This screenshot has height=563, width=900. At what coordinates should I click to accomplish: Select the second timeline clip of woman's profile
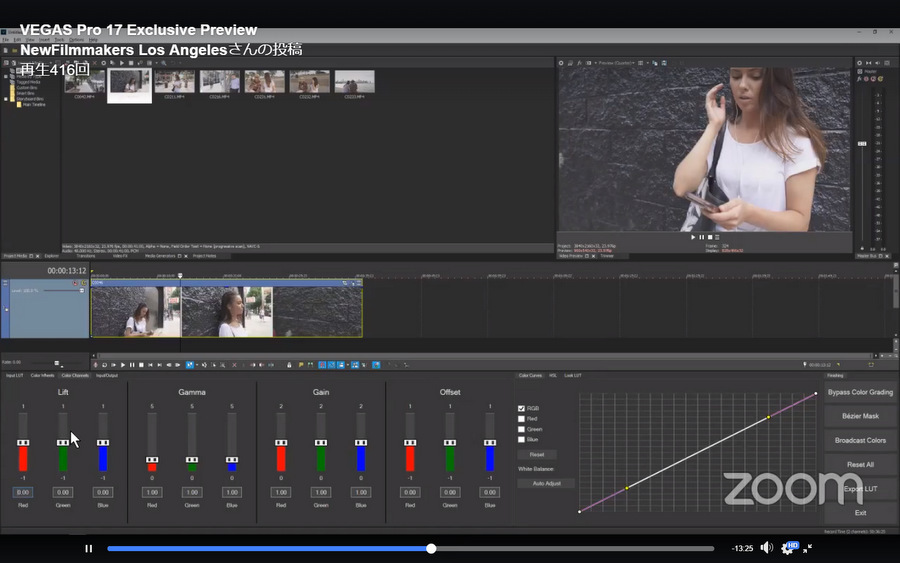[227, 310]
